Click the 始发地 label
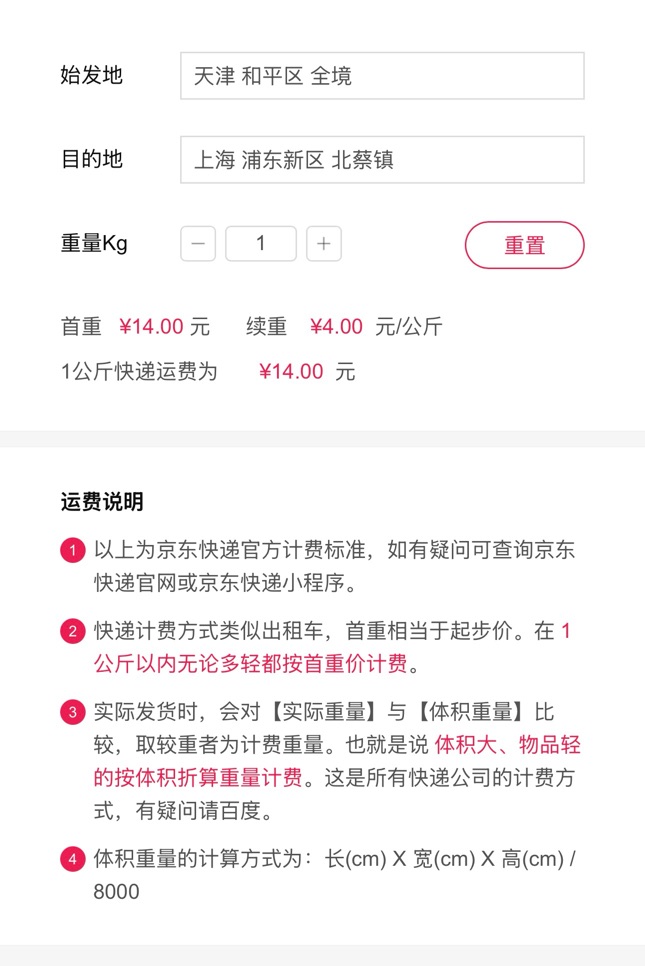 tap(92, 75)
